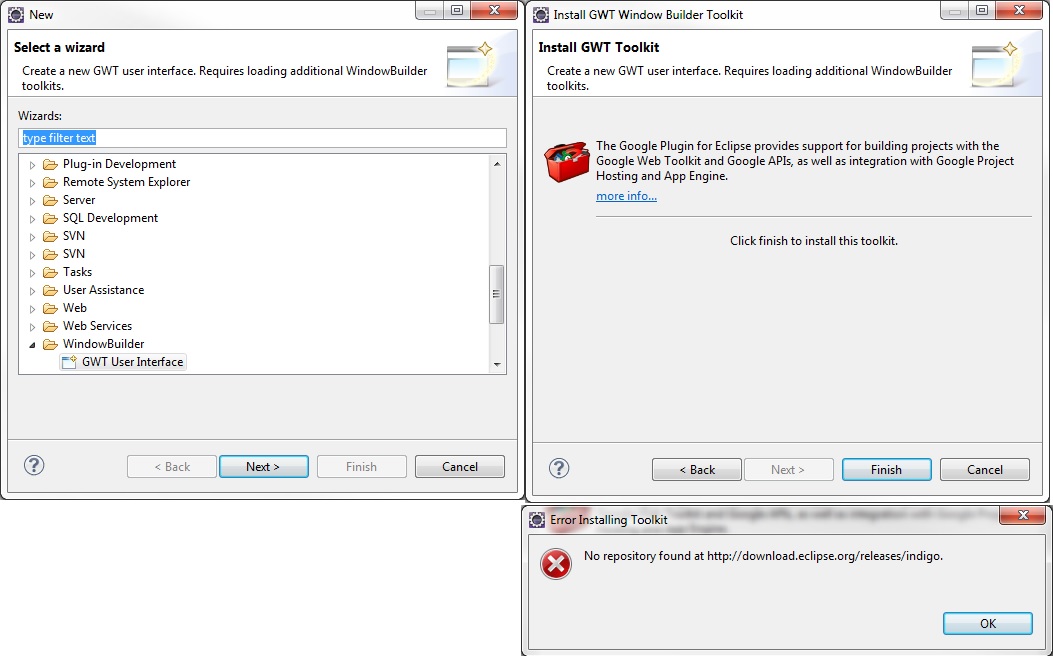Close the Error Installing Toolkit dialog
The width and height of the screenshot is (1053, 656).
point(1023,516)
